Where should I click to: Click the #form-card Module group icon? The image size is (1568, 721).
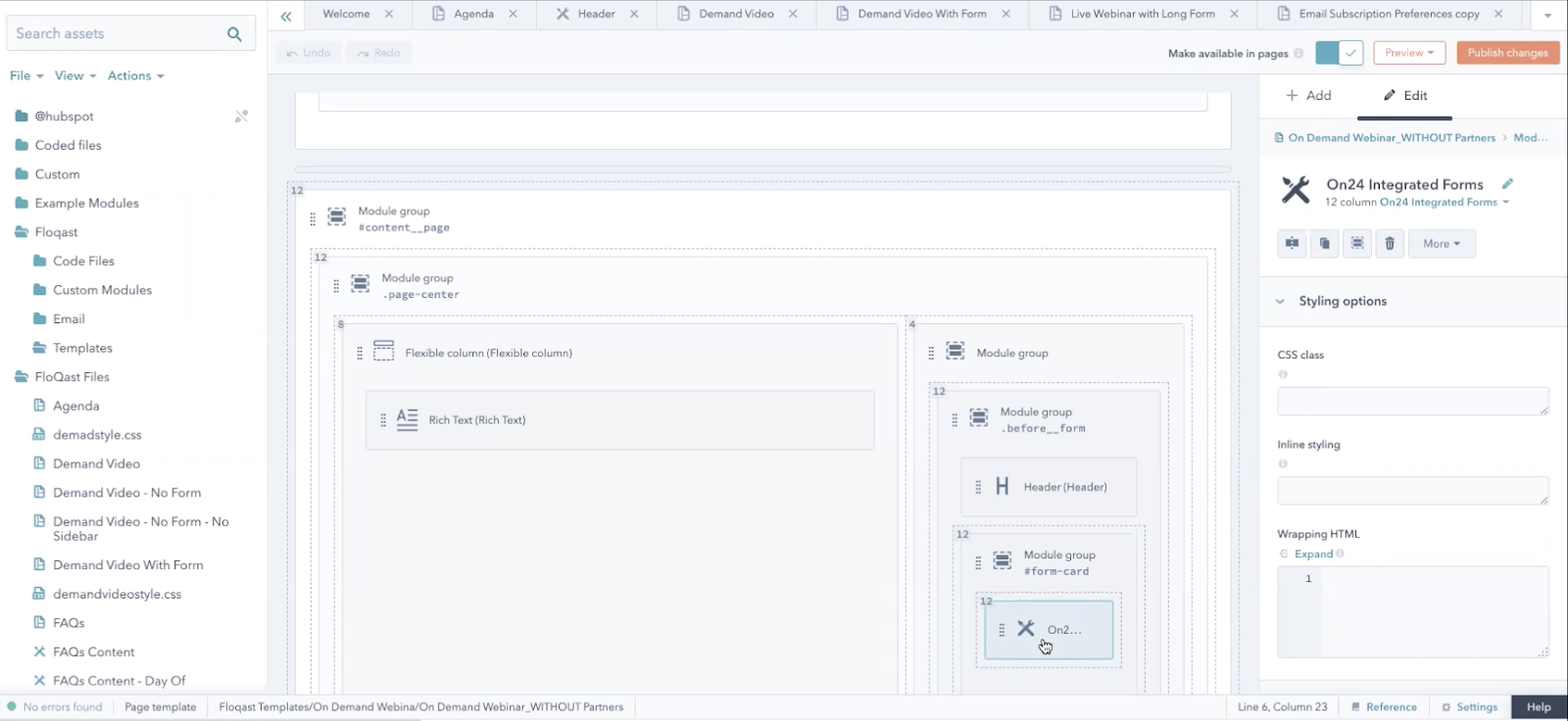(1003, 560)
